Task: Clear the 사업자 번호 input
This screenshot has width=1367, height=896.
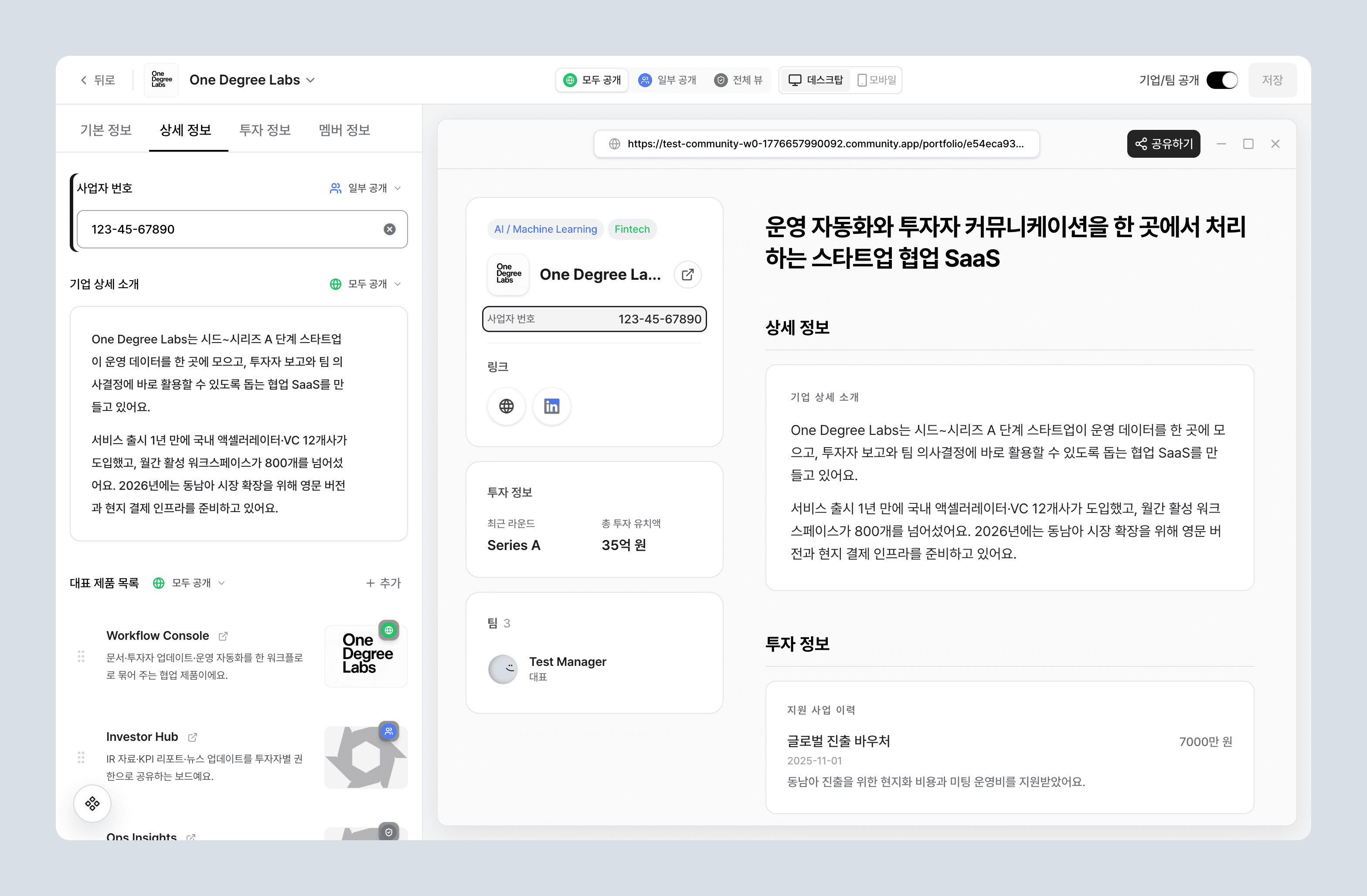Action: (389, 229)
